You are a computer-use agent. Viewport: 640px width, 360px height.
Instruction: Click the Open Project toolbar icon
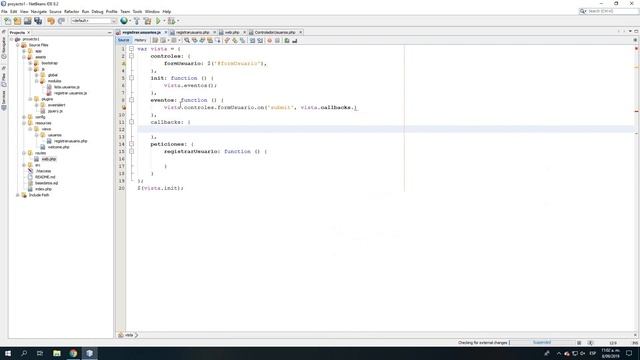[x=27, y=21]
